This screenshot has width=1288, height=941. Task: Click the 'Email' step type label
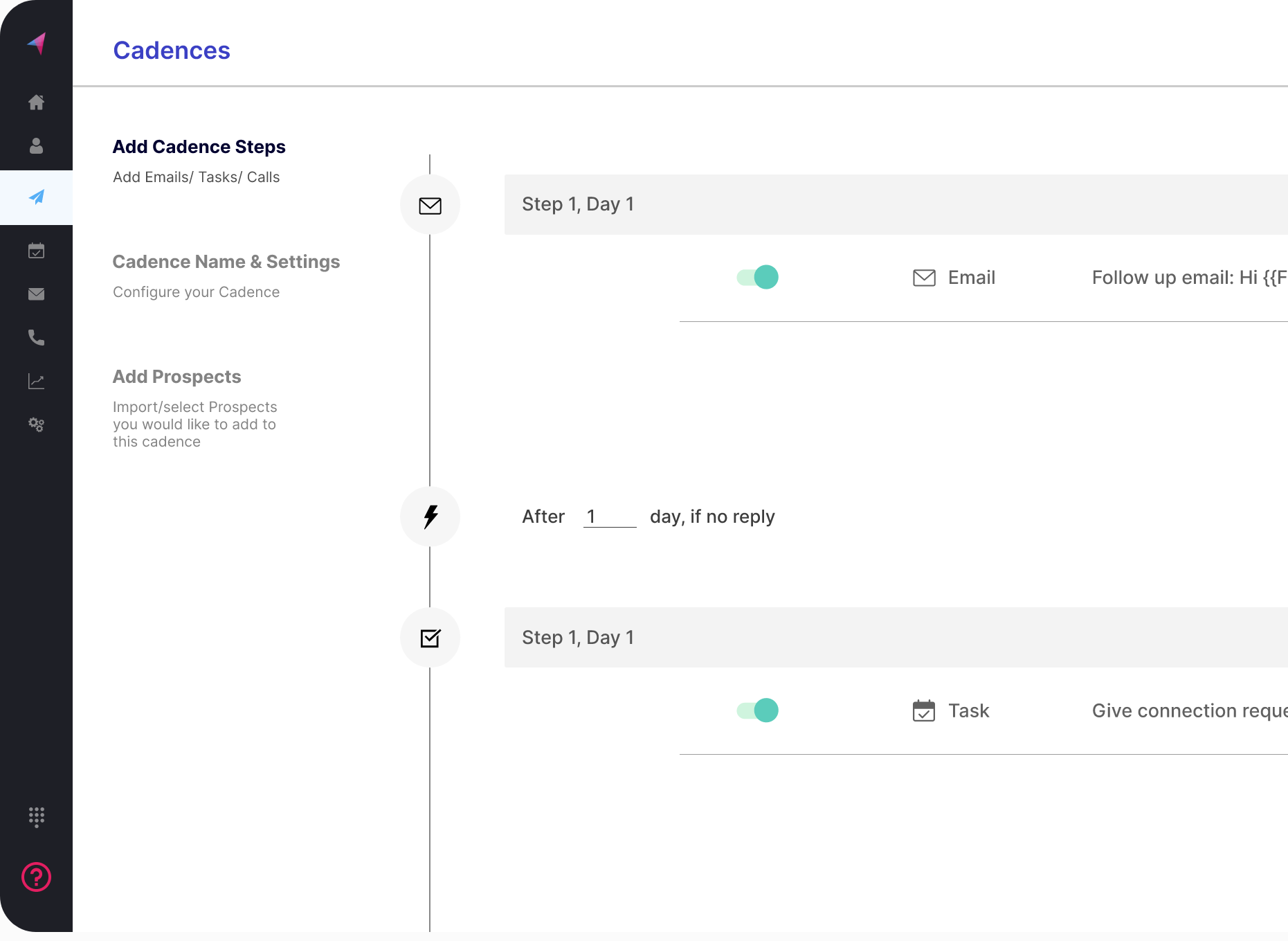[972, 278]
